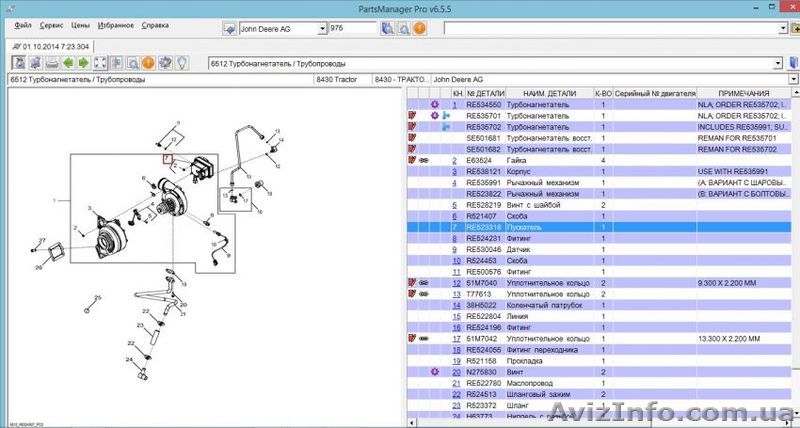Click red cart icon in E63524 row
Image resolution: width=800 pixels, height=428 pixels.
click(x=411, y=160)
